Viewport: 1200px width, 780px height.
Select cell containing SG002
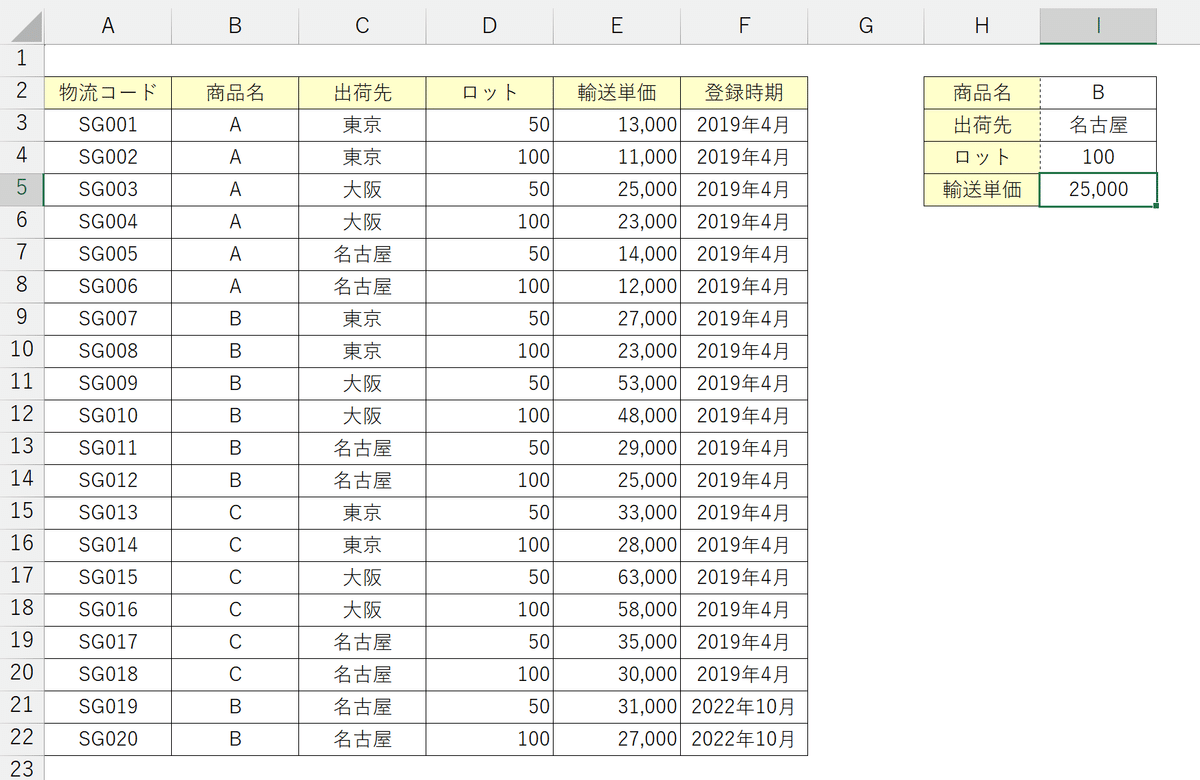pos(108,157)
